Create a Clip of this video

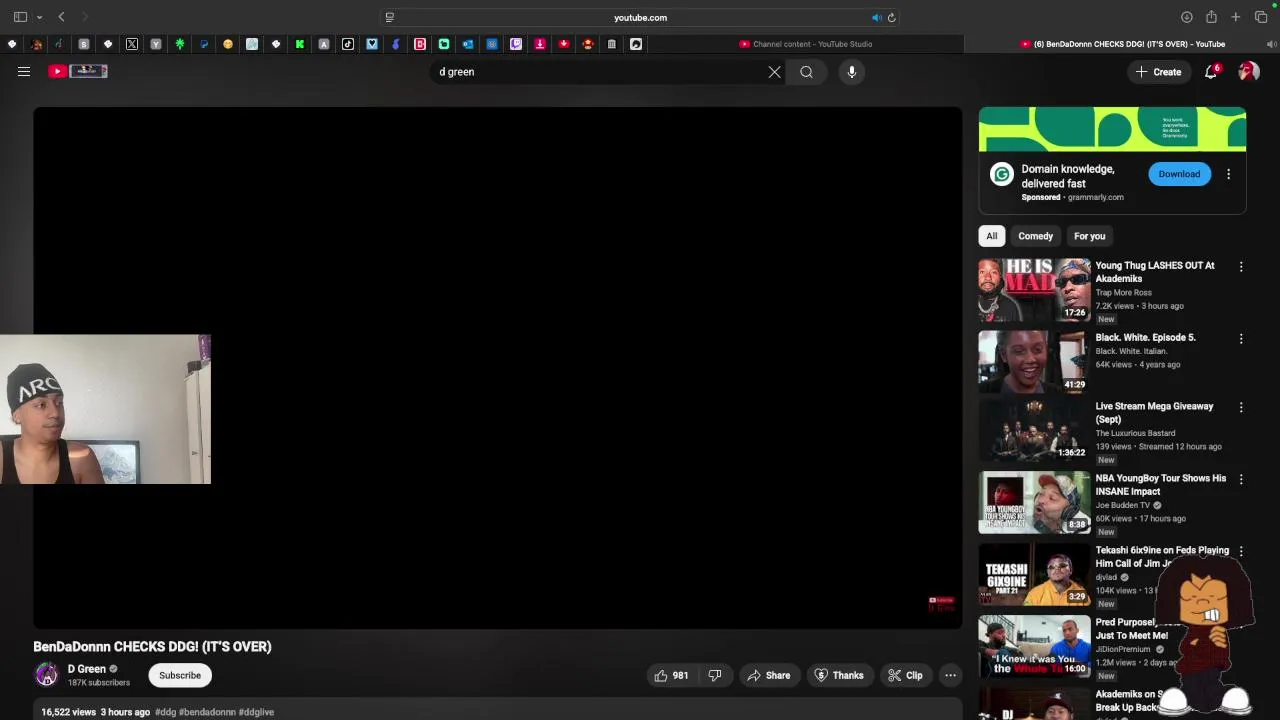905,675
